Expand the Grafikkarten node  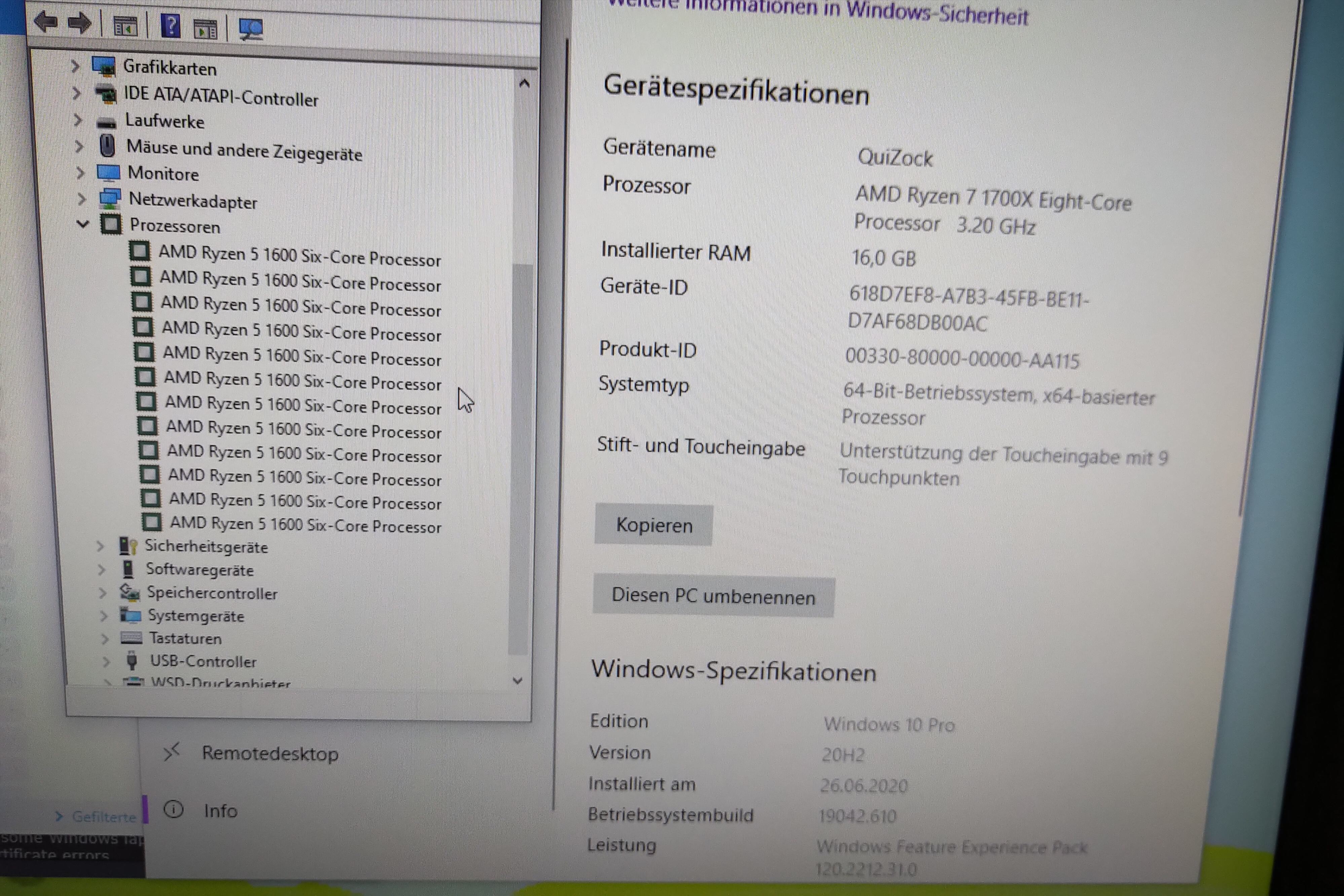(x=75, y=66)
